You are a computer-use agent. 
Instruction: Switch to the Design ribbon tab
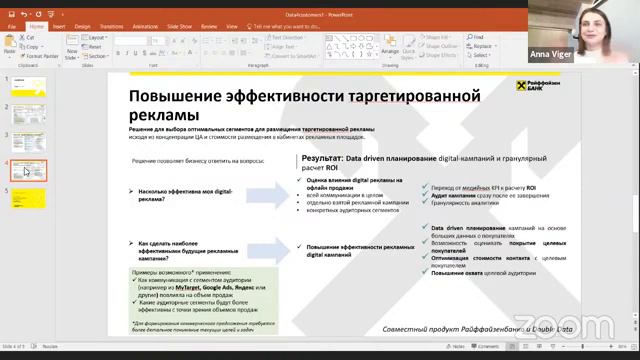pyautogui.click(x=82, y=27)
